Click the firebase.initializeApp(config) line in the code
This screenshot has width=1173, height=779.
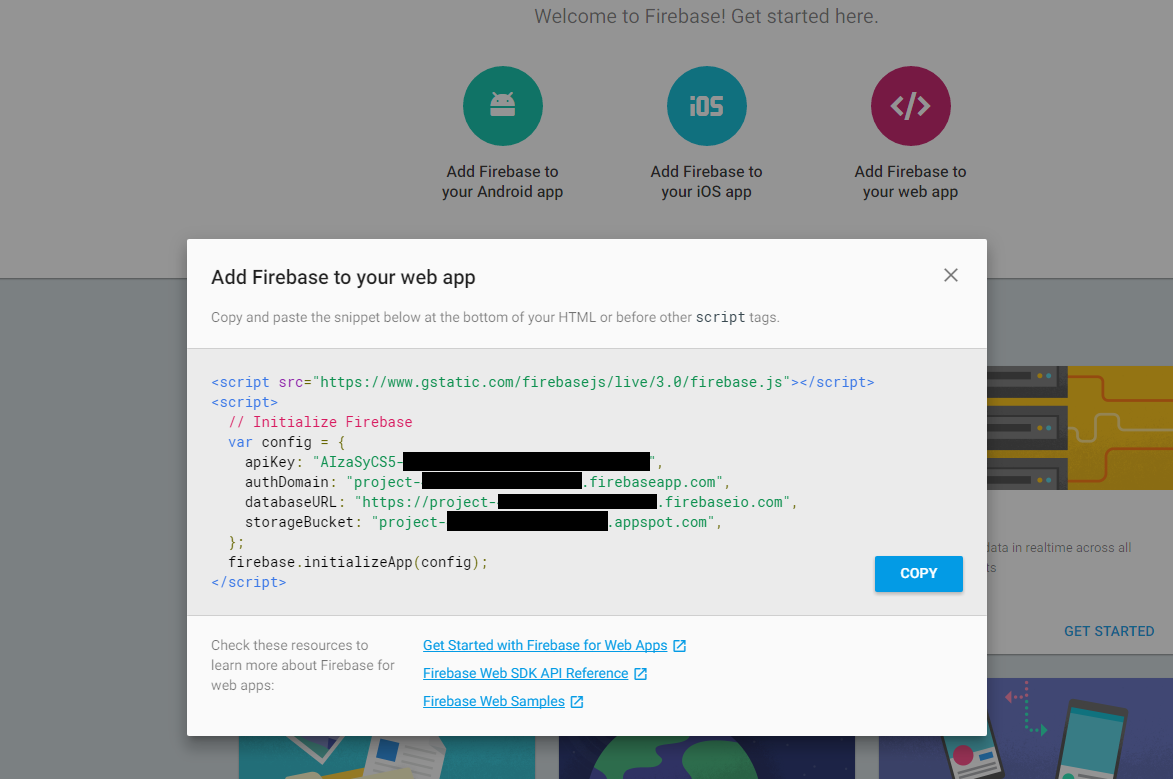point(357,562)
